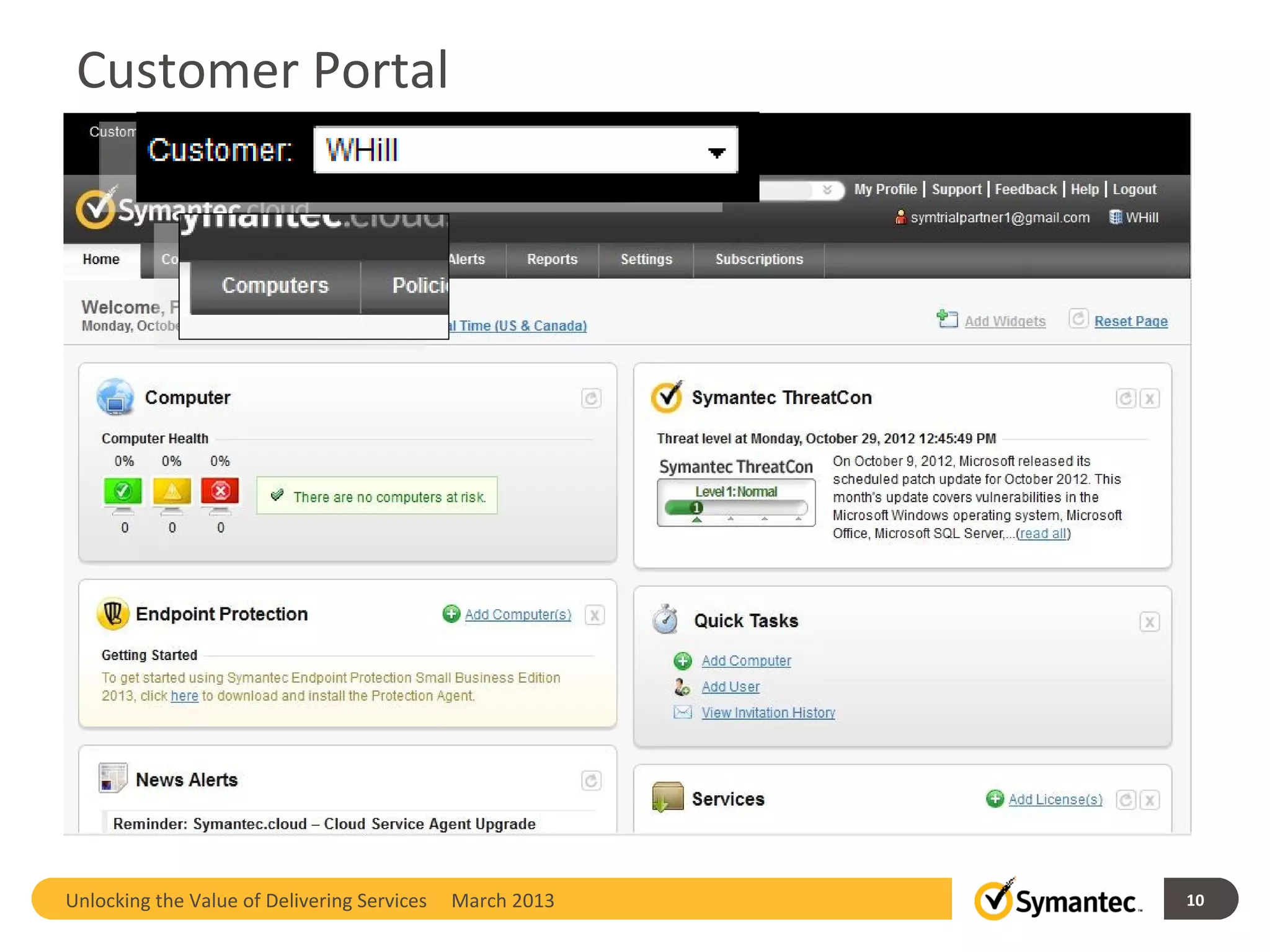The image size is (1270, 952).
Task: Click the user icon beside symtrialpartner1@gmail.com
Action: pyautogui.click(x=900, y=218)
